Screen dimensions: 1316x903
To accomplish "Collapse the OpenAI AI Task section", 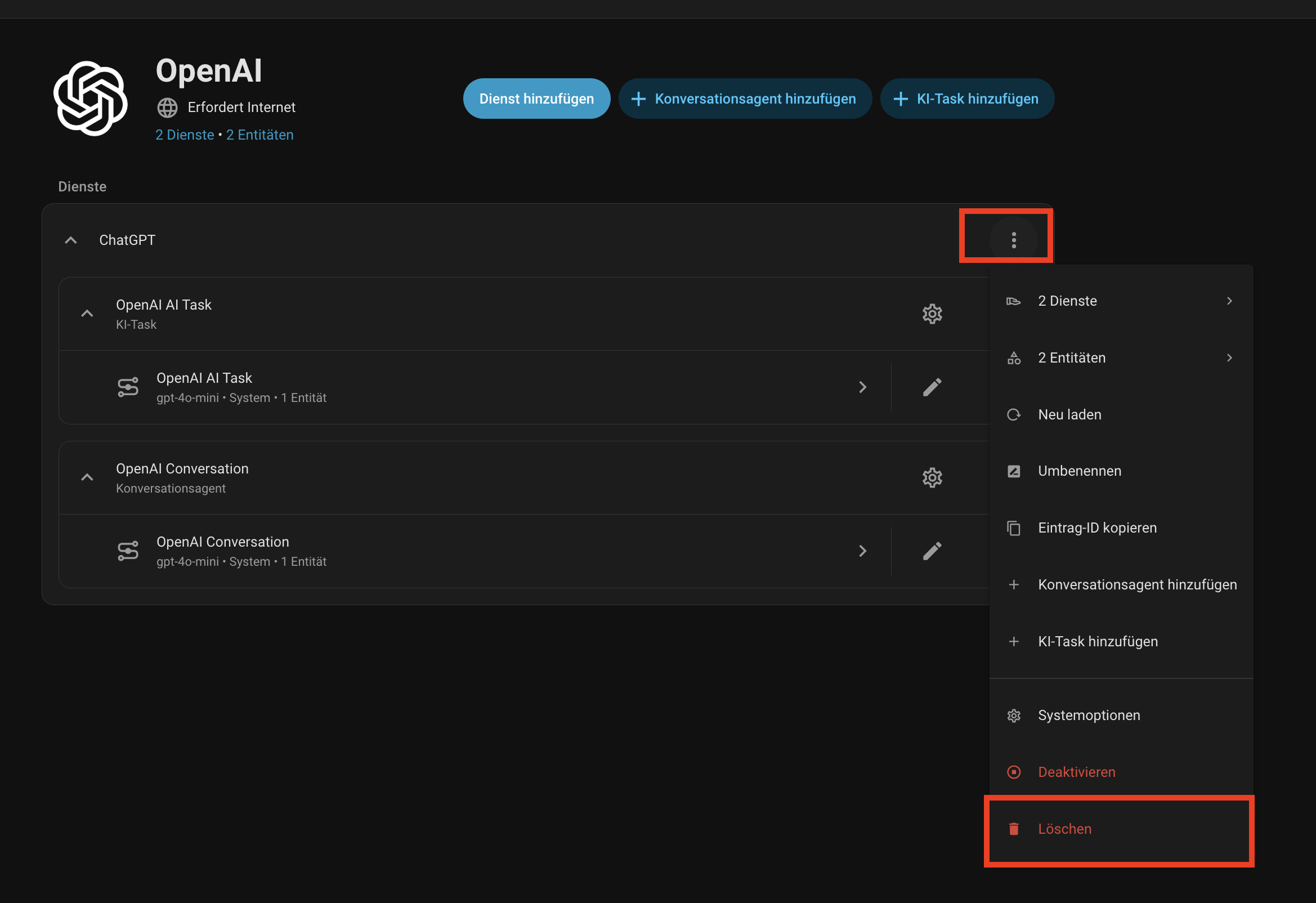I will [87, 314].
